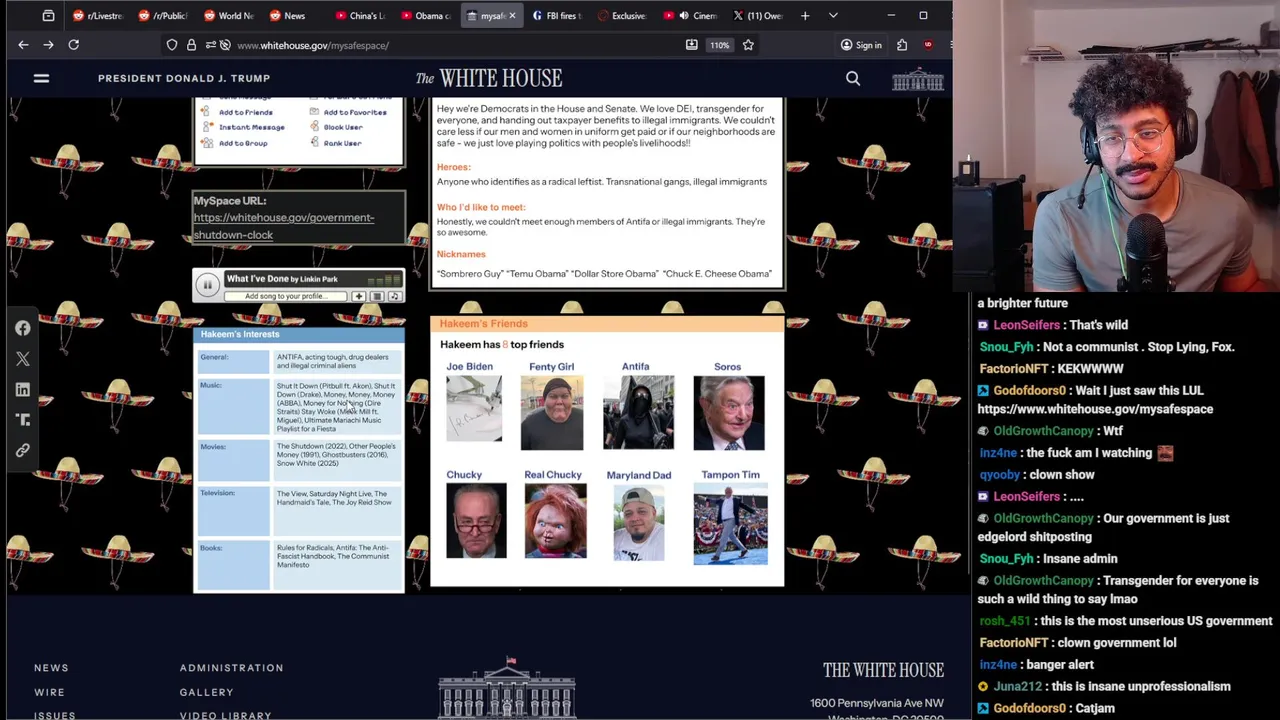Screen dimensions: 1280x720
Task: Open Fenty Girl friend photo
Action: point(552,413)
